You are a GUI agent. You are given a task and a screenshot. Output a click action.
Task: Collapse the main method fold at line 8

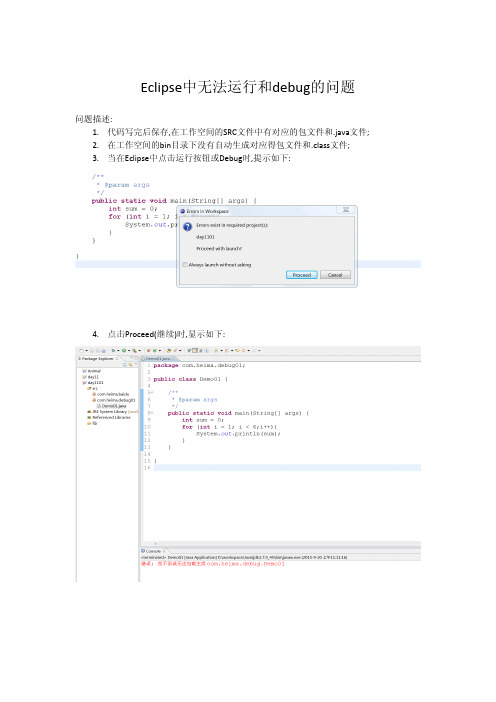click(152, 413)
